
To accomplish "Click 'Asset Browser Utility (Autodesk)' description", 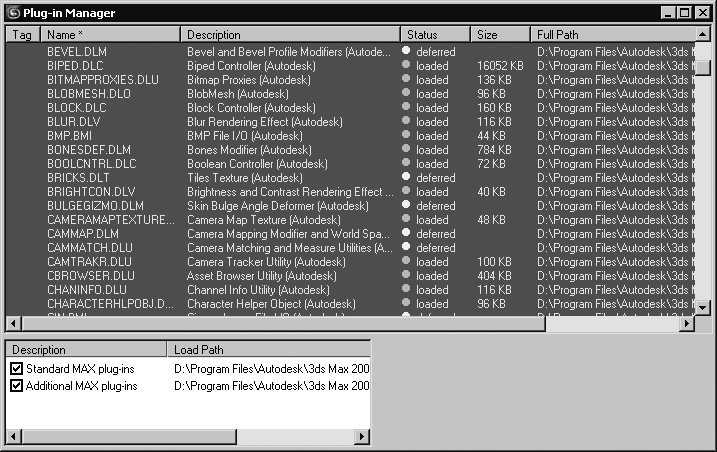I will (x=262, y=276).
